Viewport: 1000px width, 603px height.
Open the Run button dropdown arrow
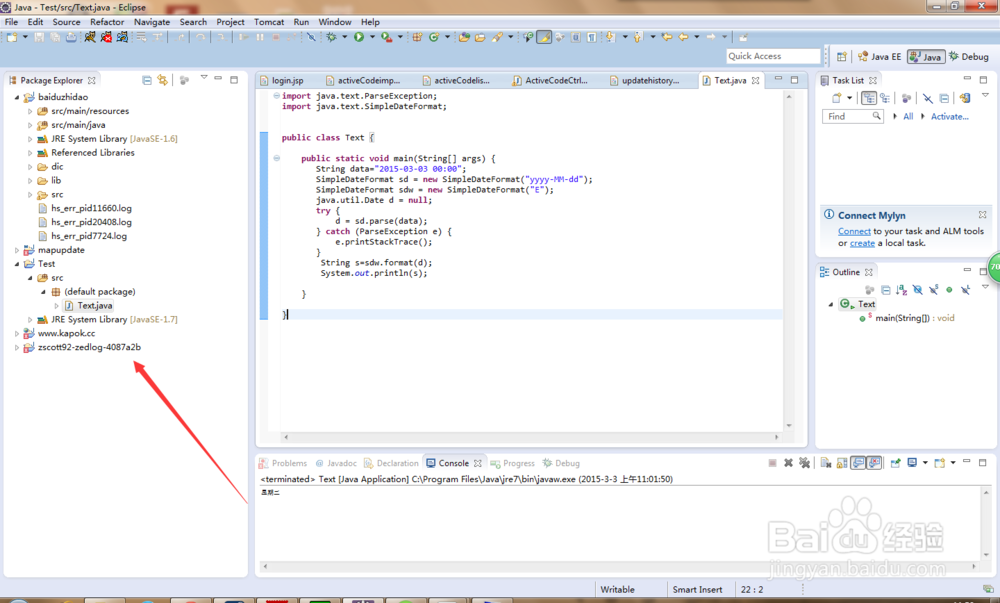(372, 37)
